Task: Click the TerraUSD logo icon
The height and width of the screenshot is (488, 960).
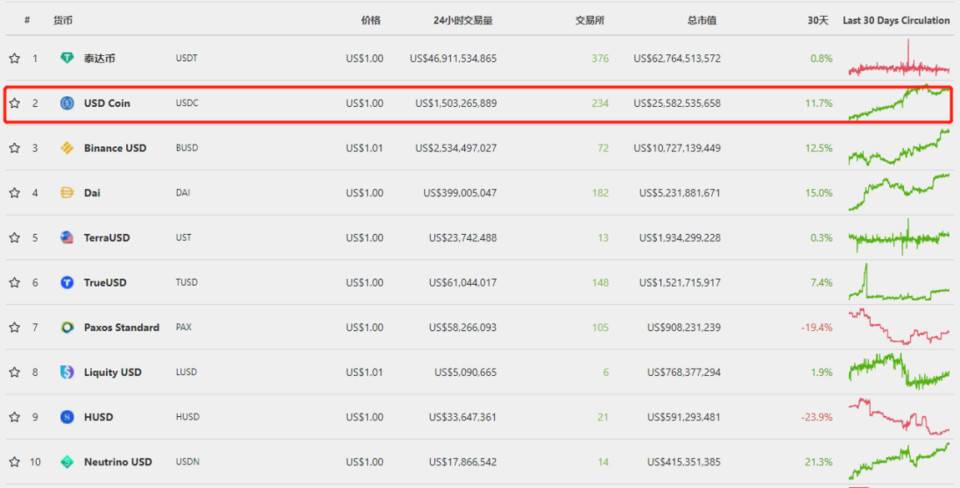Action: 67,238
